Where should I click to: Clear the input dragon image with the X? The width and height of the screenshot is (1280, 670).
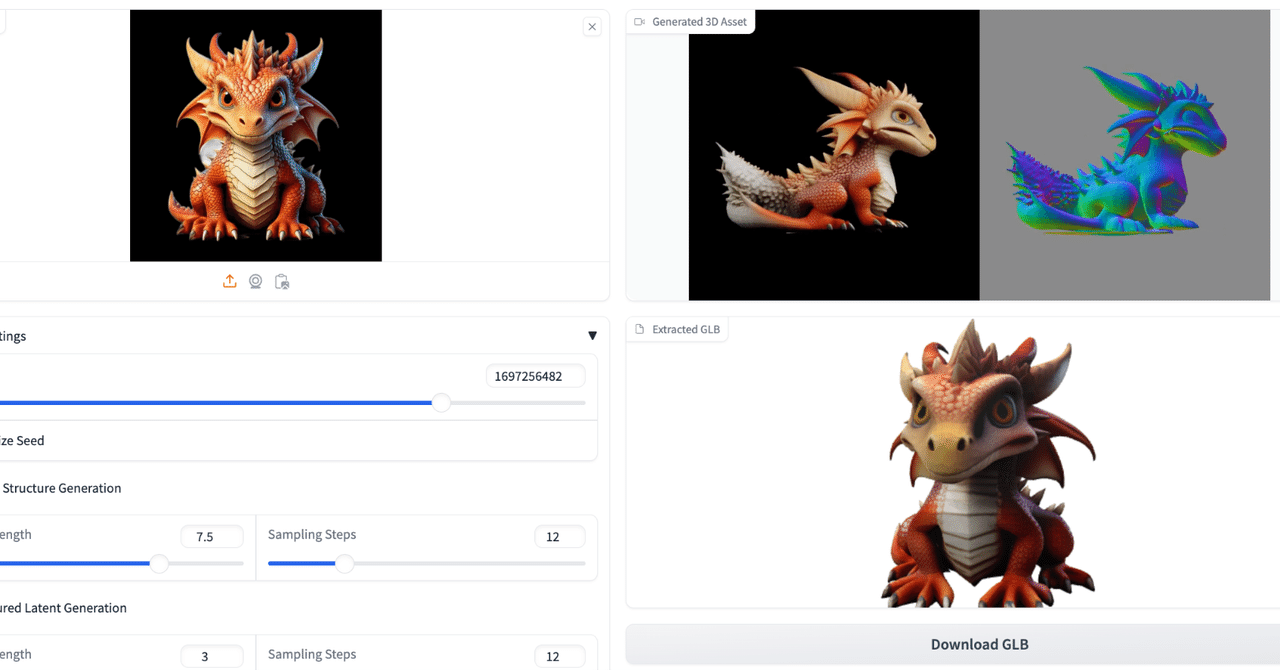(592, 26)
